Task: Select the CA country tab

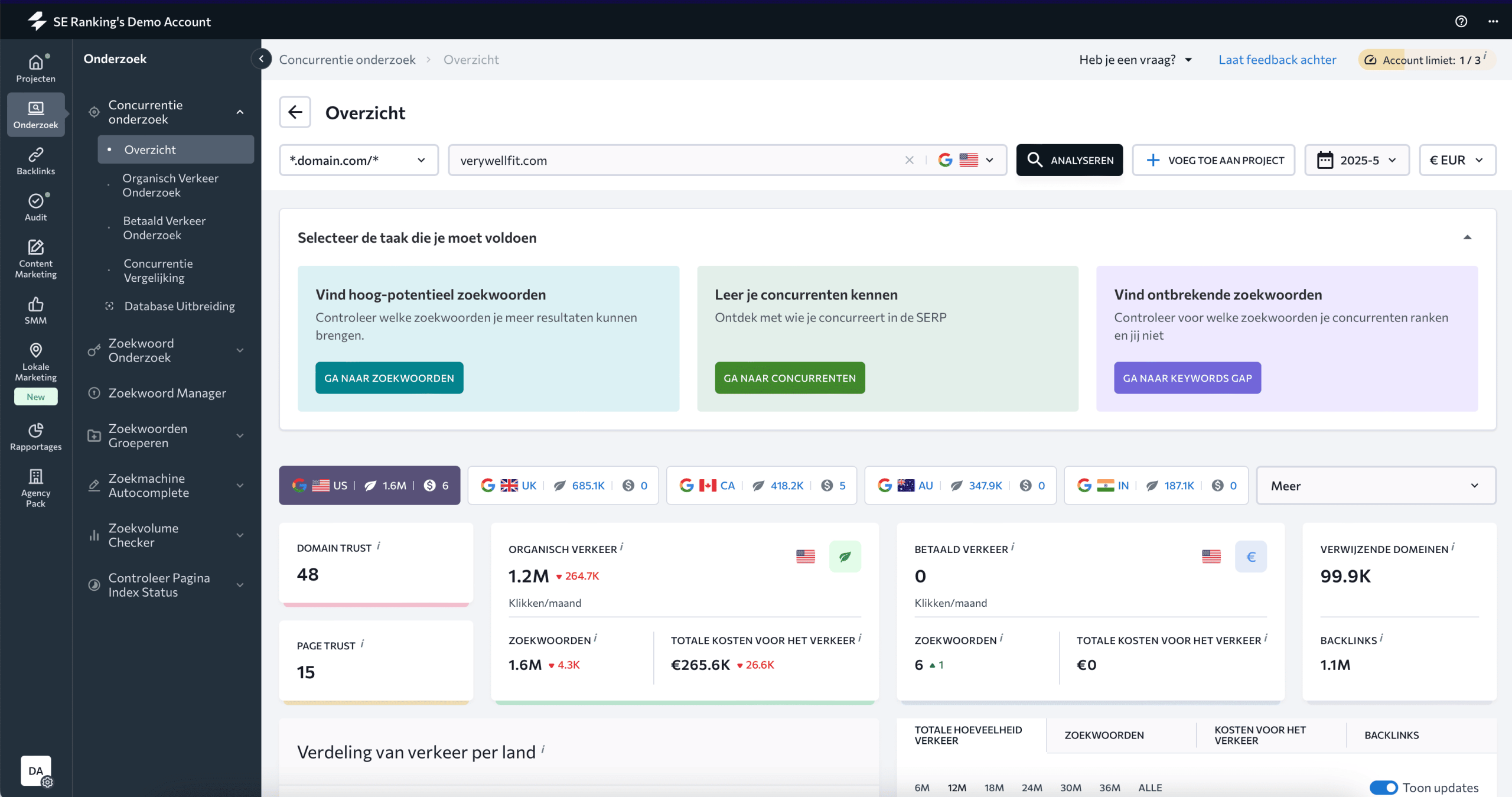Action: pyautogui.click(x=761, y=486)
